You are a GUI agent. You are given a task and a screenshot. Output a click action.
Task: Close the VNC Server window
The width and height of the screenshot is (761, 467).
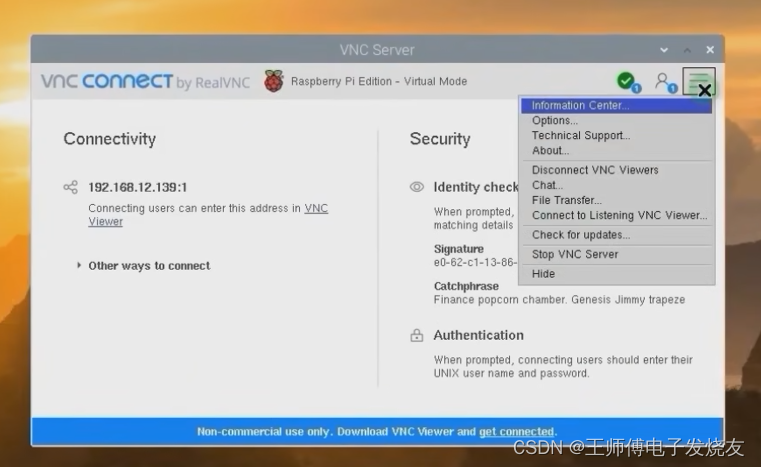[x=710, y=50]
